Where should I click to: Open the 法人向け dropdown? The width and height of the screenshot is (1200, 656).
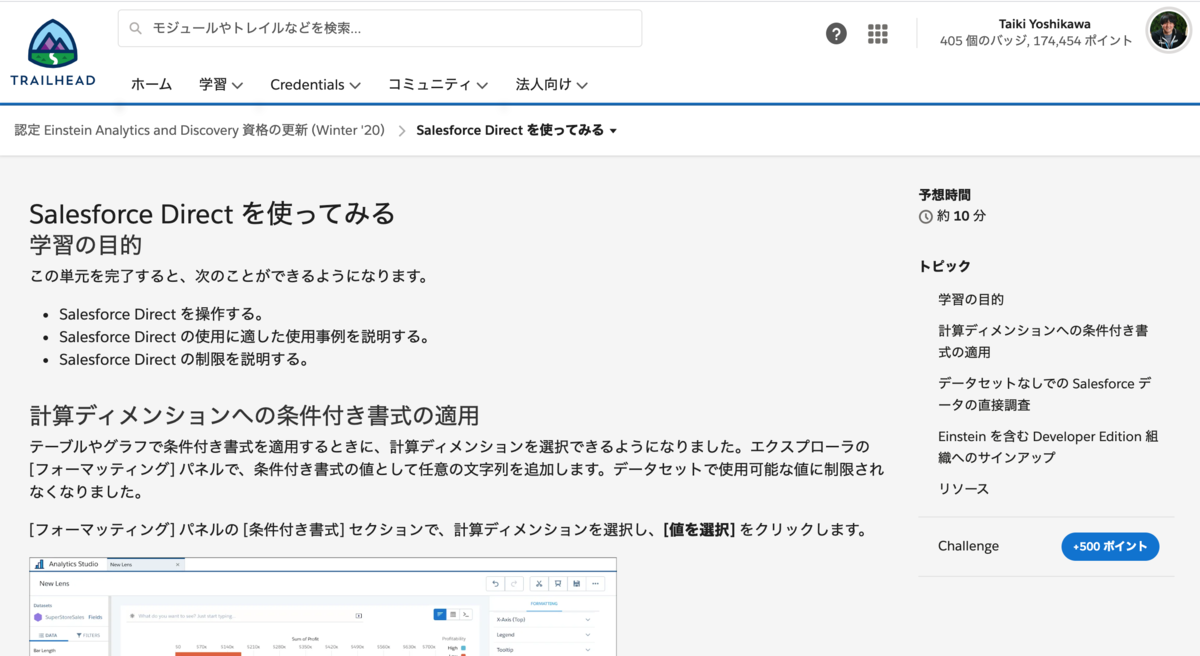pyautogui.click(x=549, y=85)
